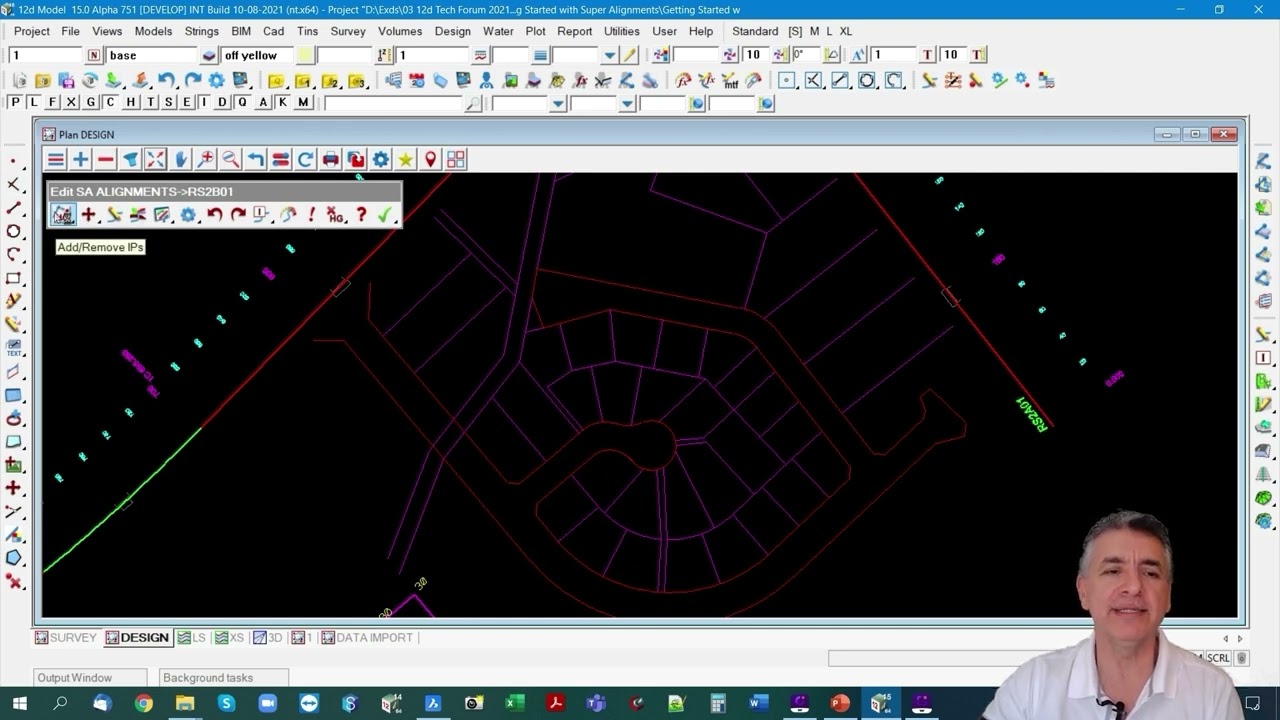The image size is (1280, 720).
Task: Toggle the Q snap button
Action: [x=241, y=103]
